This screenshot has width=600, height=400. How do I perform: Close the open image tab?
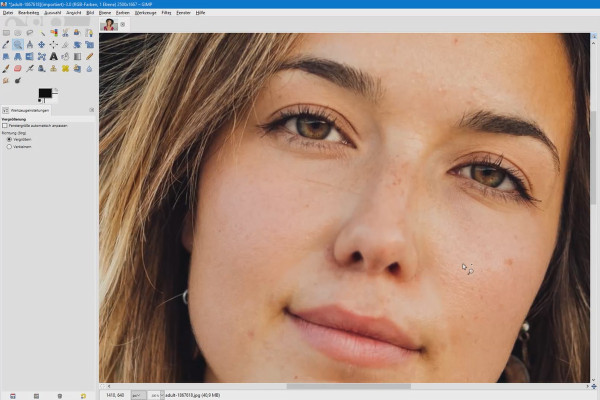click(x=123, y=24)
